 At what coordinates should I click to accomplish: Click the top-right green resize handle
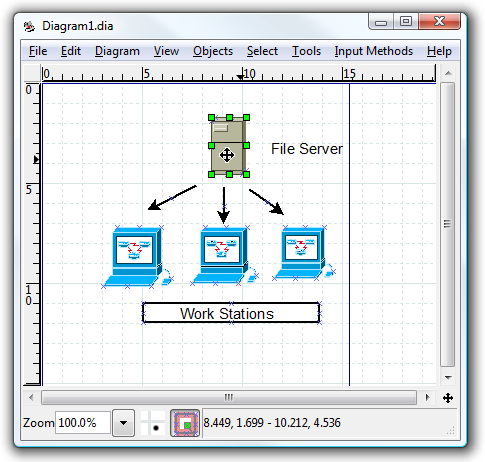pyautogui.click(x=246, y=117)
